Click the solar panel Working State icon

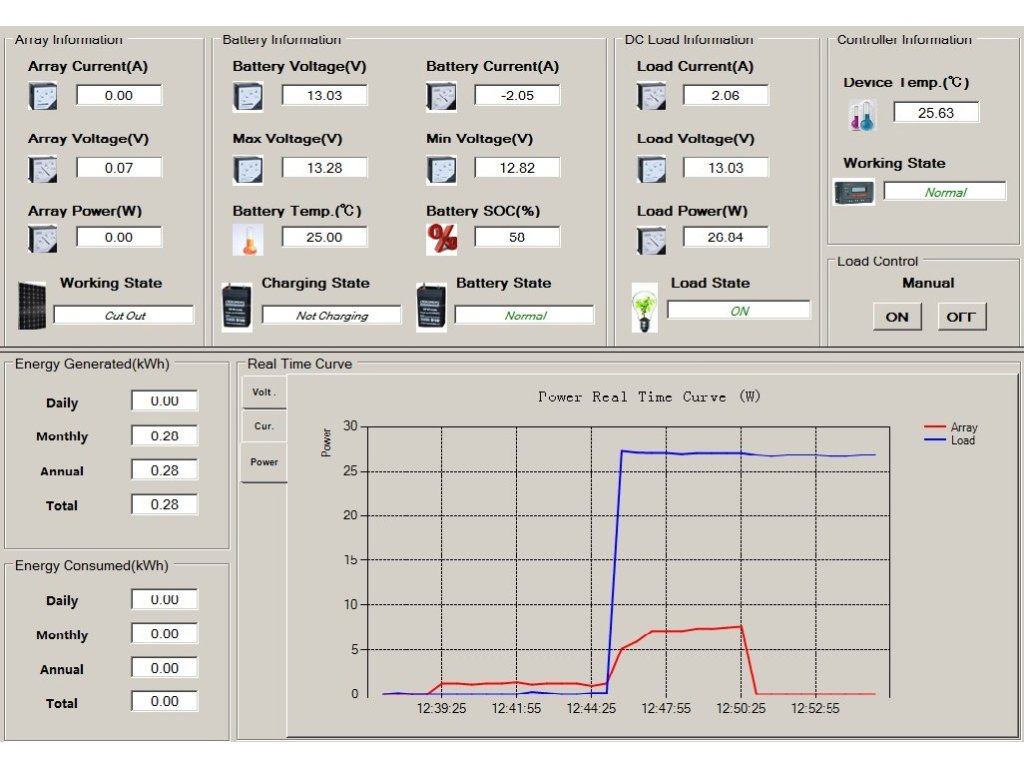coord(33,305)
